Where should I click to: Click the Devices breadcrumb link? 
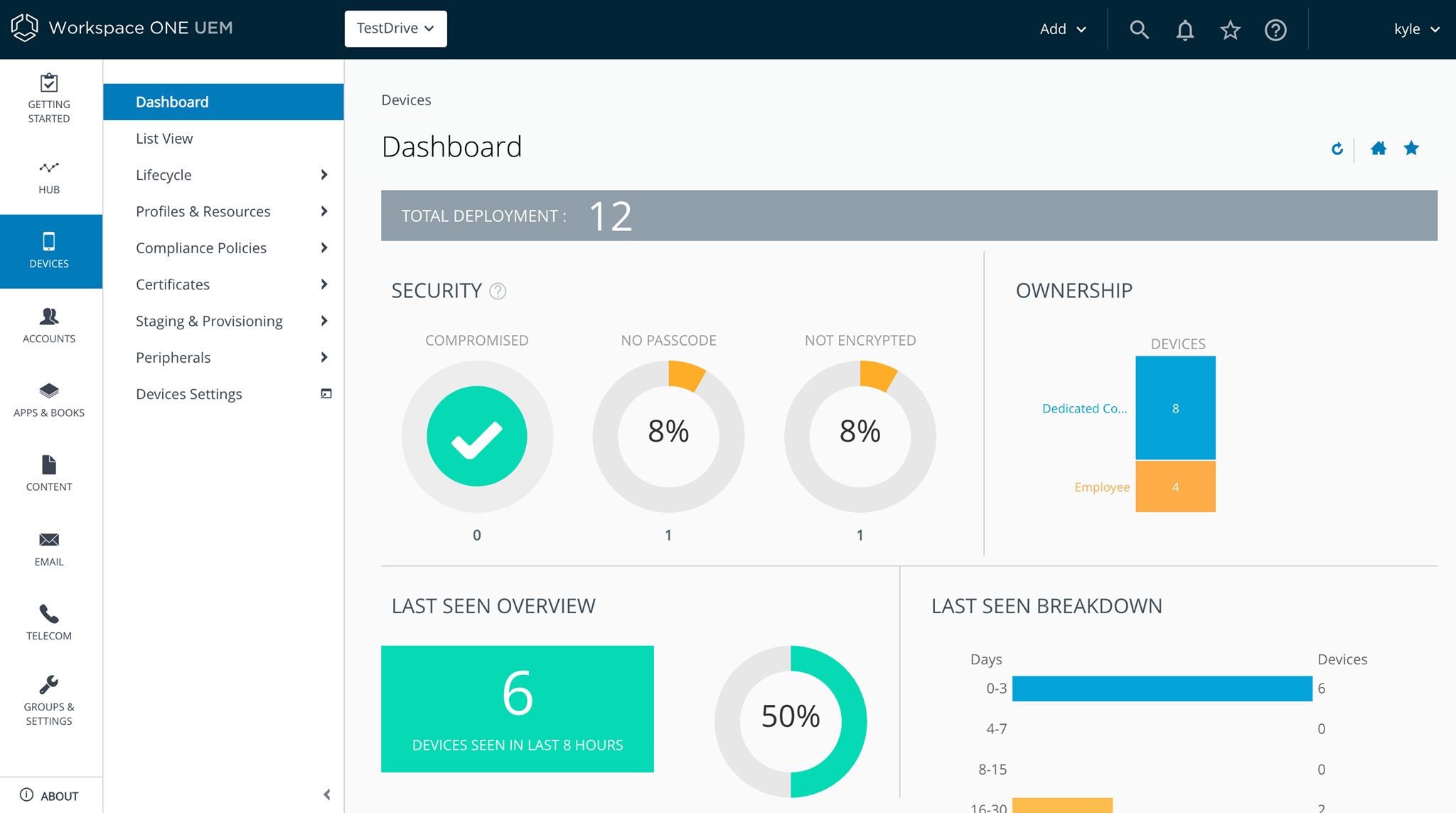(x=406, y=100)
